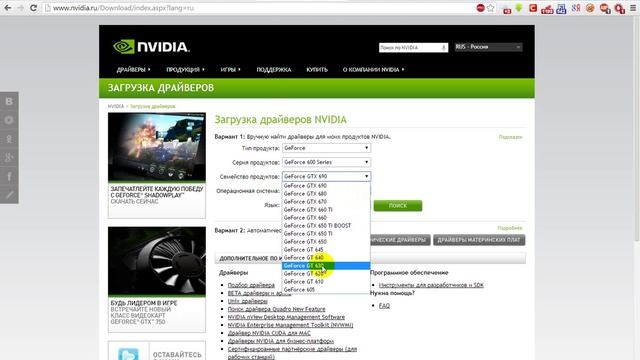Open the Unix драйверы link
This screenshot has width=640, height=360.
(247, 301)
